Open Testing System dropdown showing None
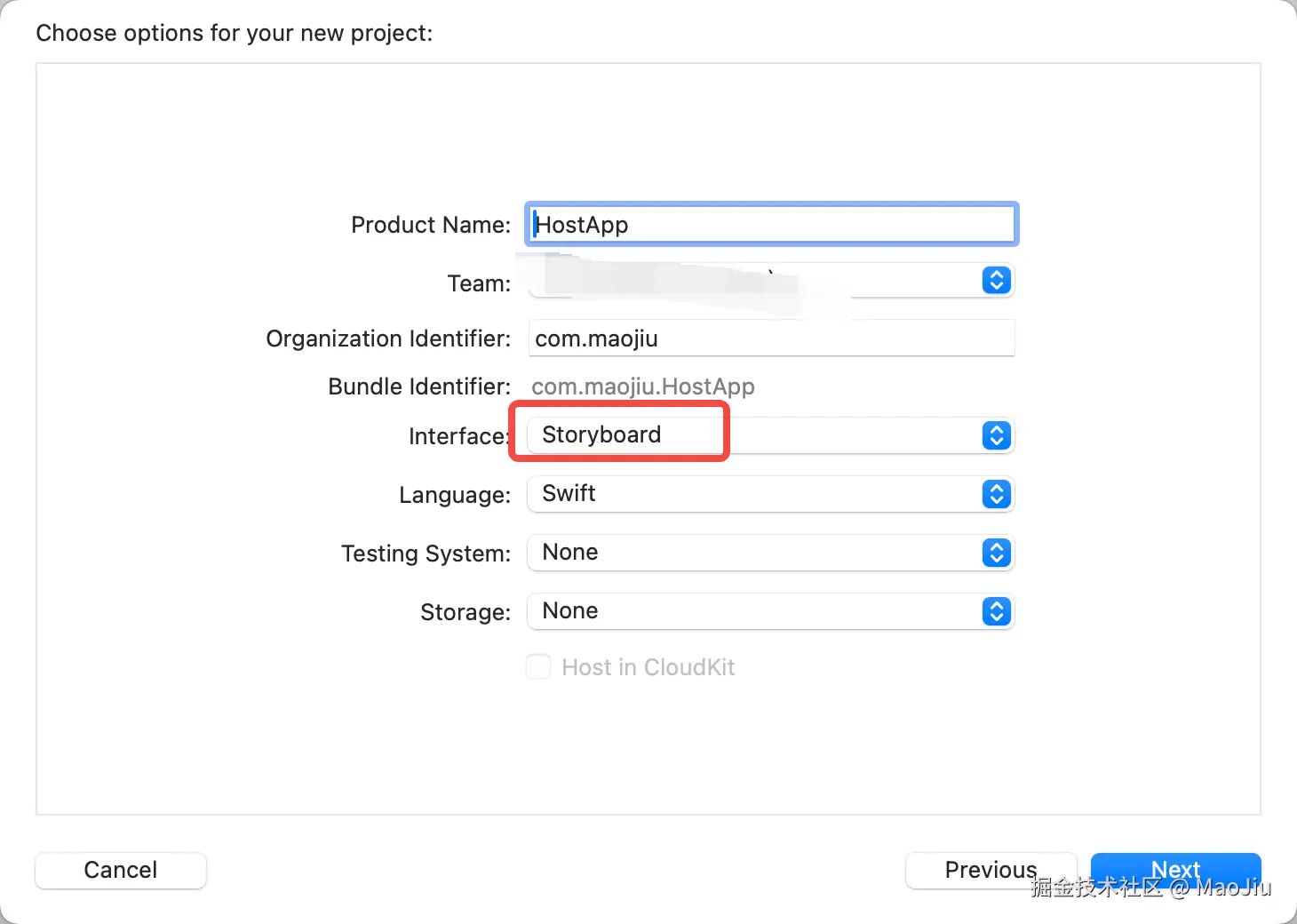Image resolution: width=1297 pixels, height=924 pixels. (x=755, y=553)
